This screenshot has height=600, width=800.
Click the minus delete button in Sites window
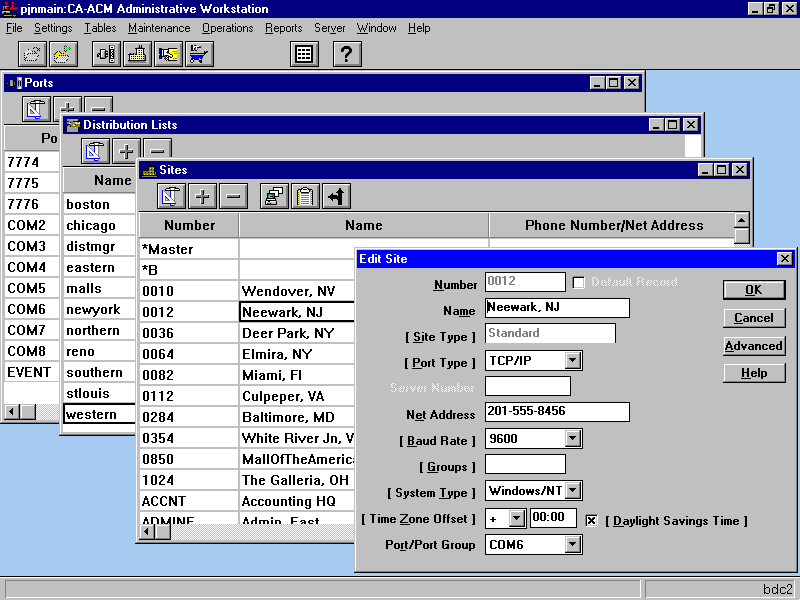click(x=233, y=196)
